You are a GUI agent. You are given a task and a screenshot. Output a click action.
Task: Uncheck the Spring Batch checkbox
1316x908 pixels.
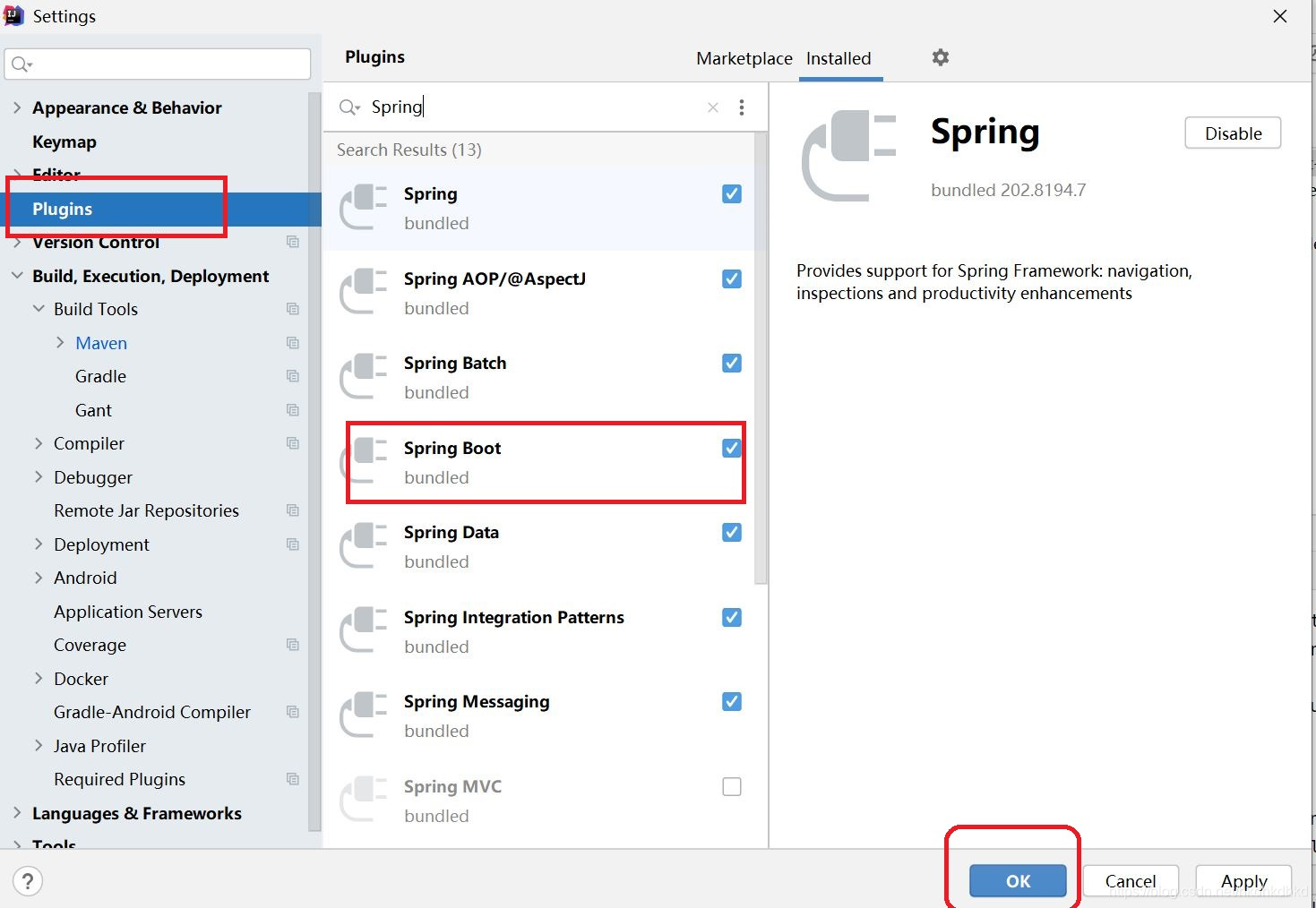click(732, 363)
